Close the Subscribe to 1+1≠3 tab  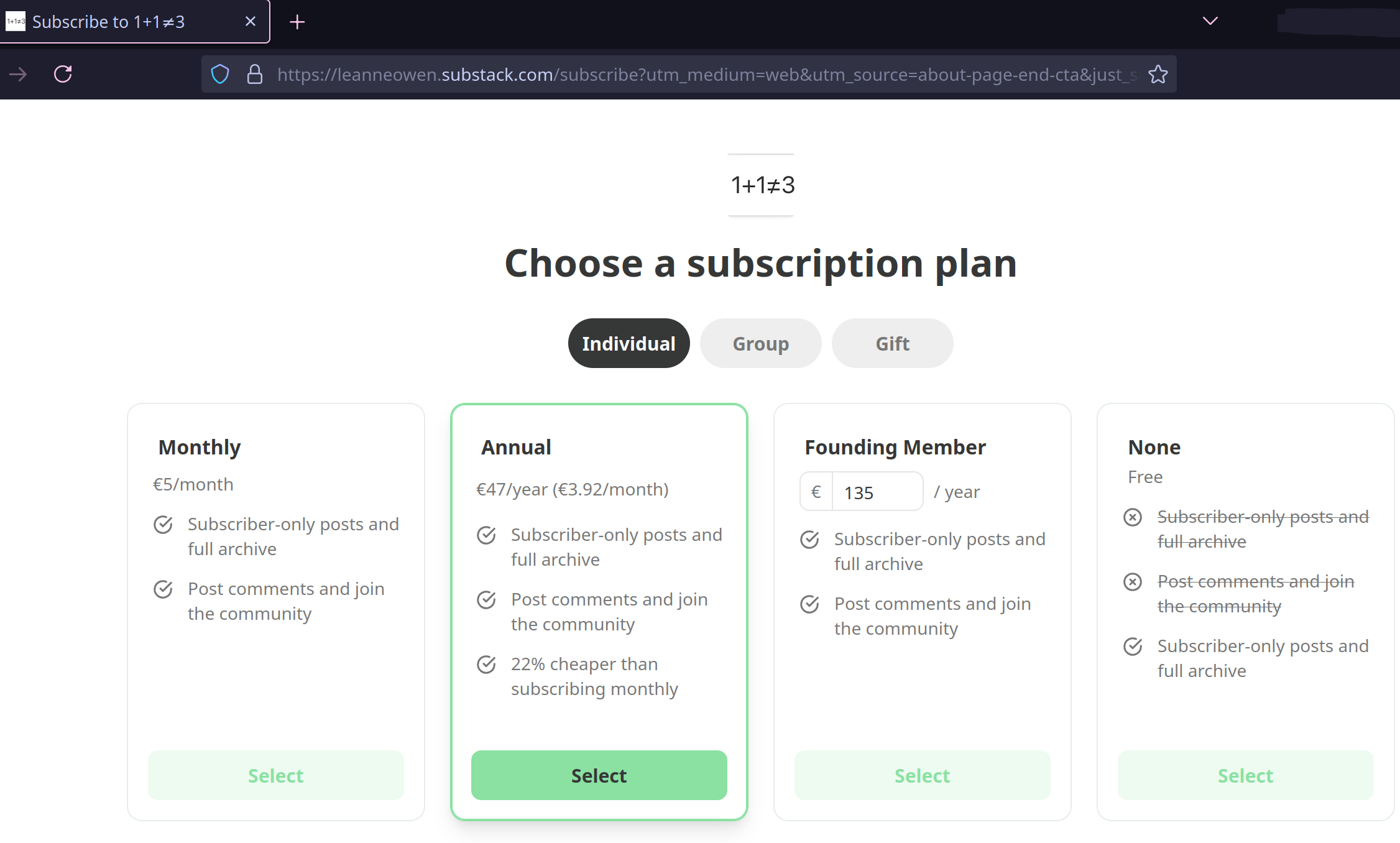pos(251,22)
